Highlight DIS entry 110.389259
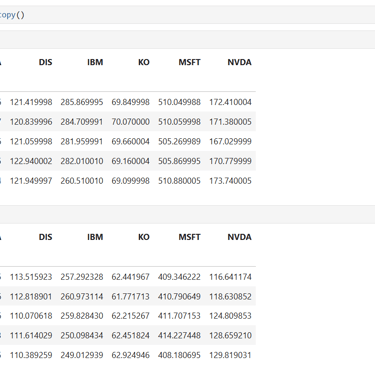 click(x=31, y=355)
